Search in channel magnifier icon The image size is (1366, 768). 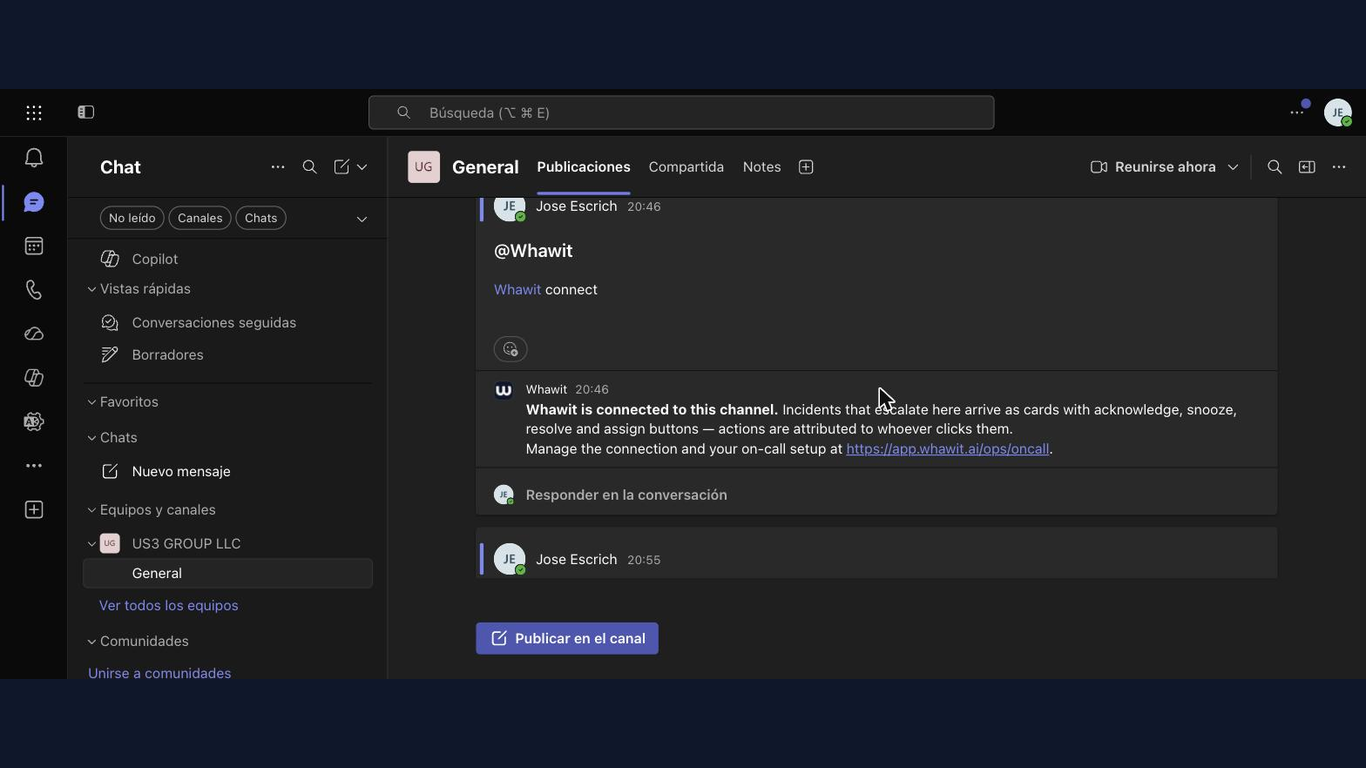[x=1275, y=167]
